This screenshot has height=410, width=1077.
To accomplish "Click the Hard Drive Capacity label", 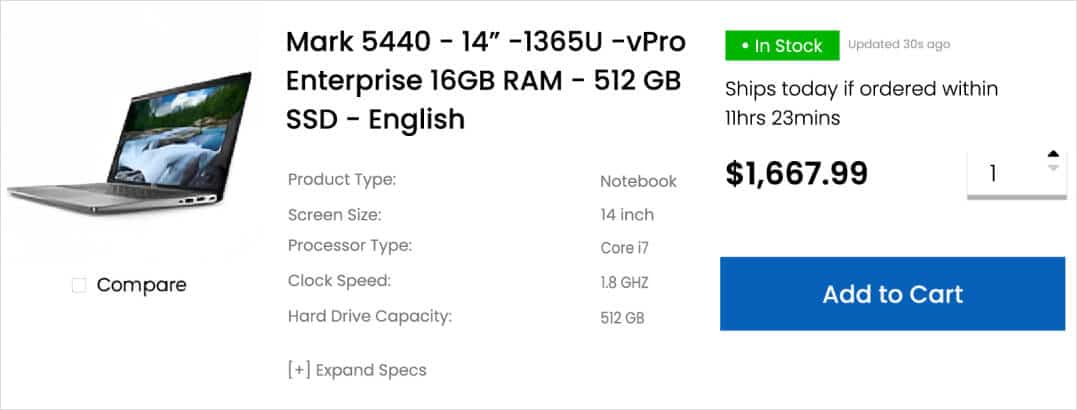I will 370,316.
